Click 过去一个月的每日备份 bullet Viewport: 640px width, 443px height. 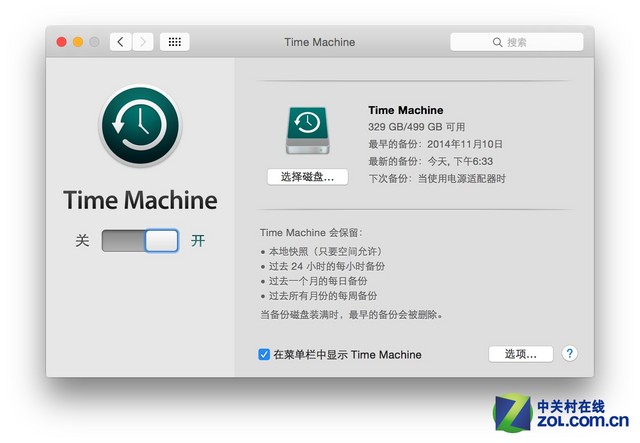point(314,281)
